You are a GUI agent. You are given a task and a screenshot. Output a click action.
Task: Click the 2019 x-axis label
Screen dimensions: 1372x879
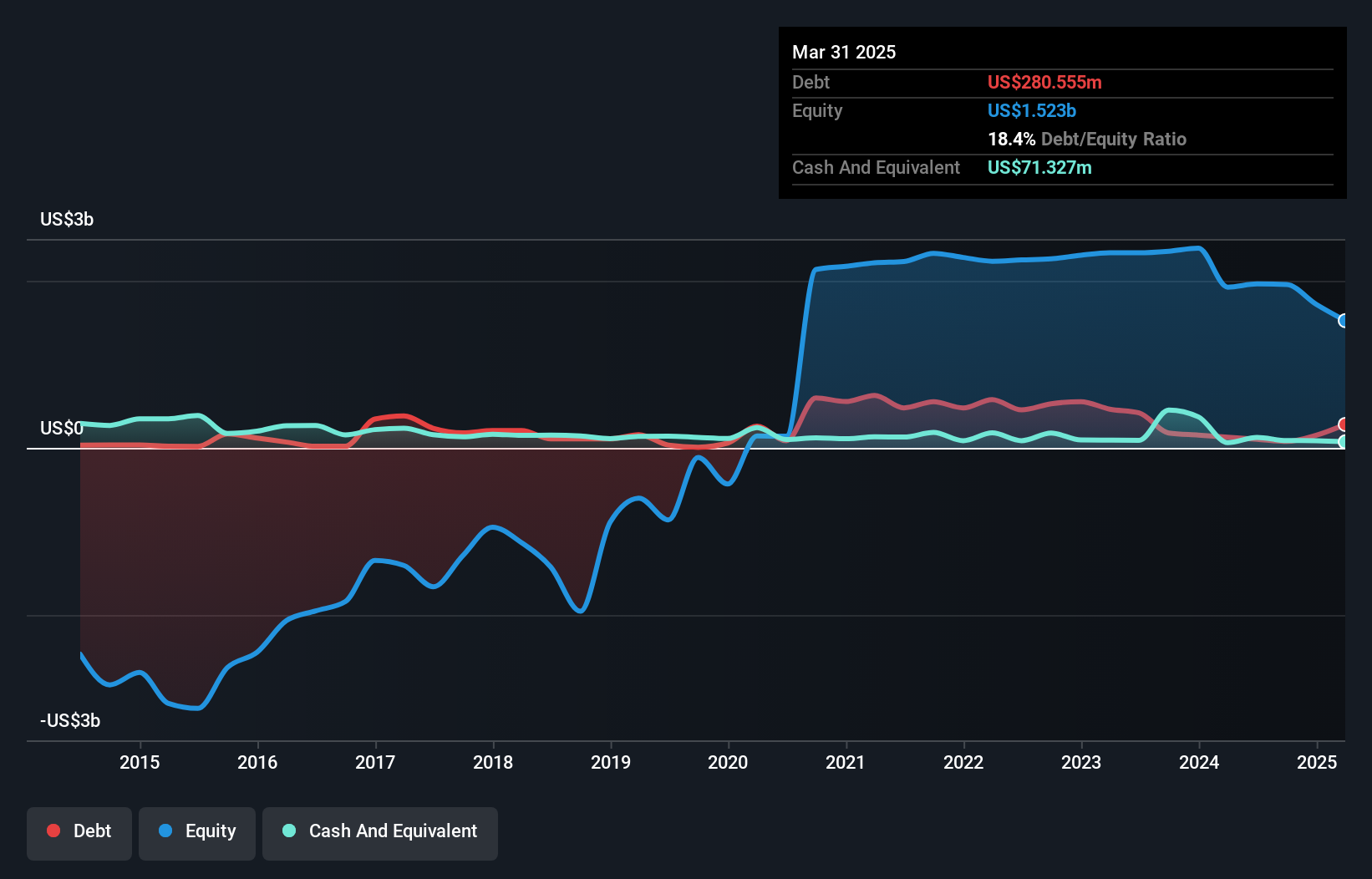pyautogui.click(x=611, y=762)
